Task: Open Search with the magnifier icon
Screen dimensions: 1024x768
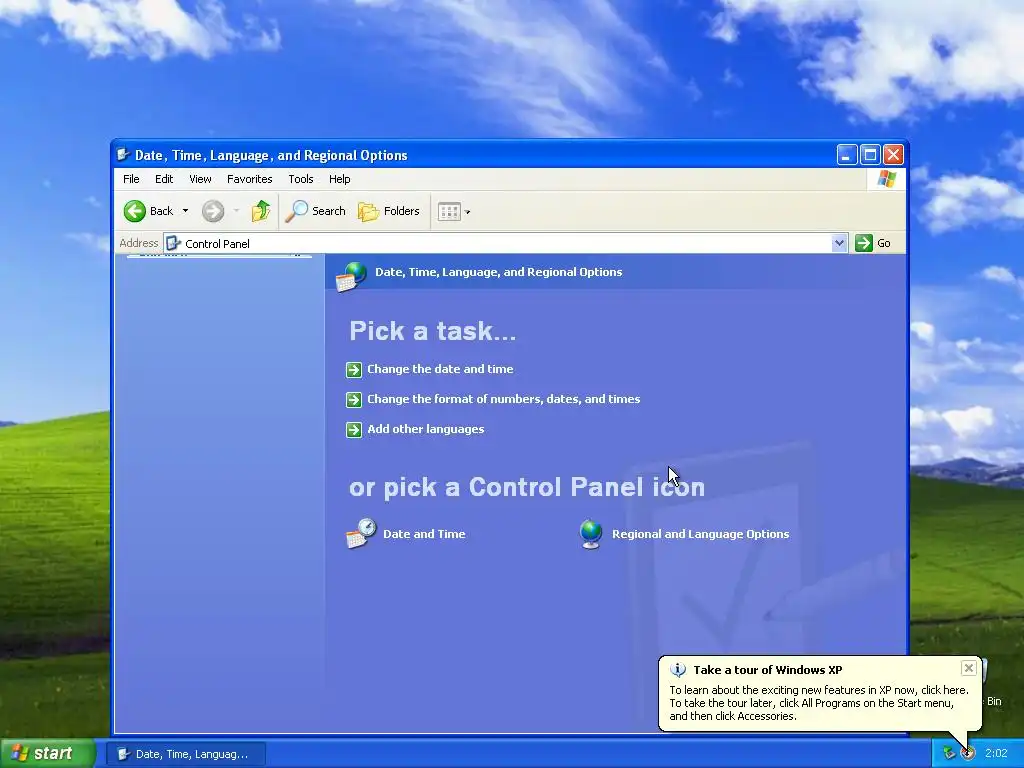Action: click(x=315, y=211)
